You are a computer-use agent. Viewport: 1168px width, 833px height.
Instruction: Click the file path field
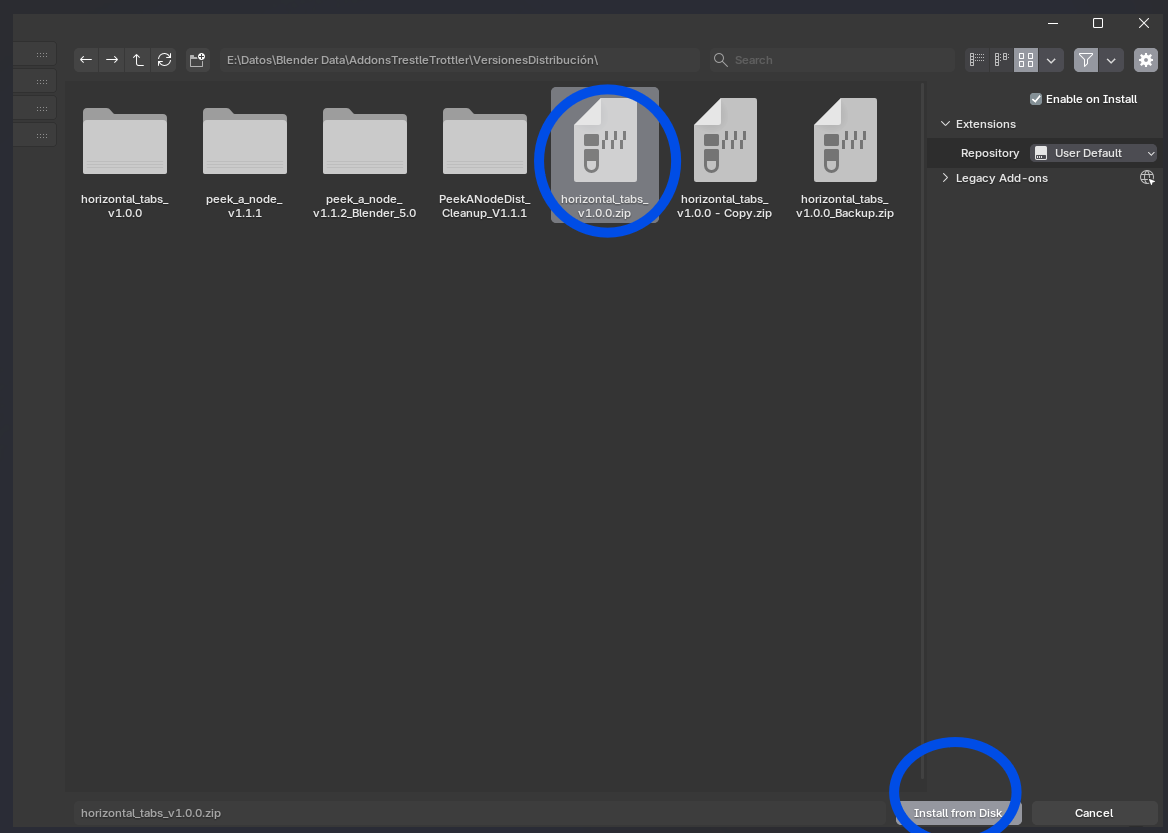(460, 60)
